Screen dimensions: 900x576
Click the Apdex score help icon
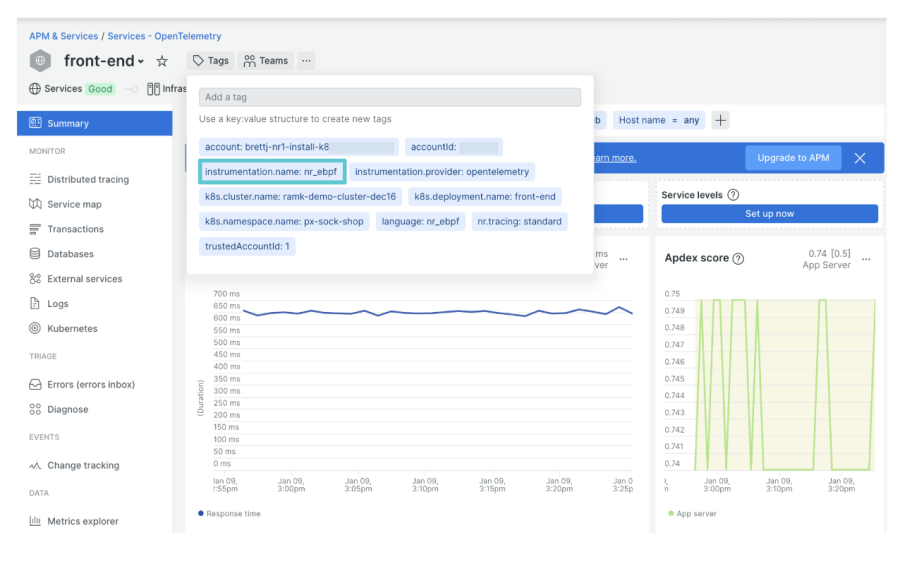[x=738, y=258]
